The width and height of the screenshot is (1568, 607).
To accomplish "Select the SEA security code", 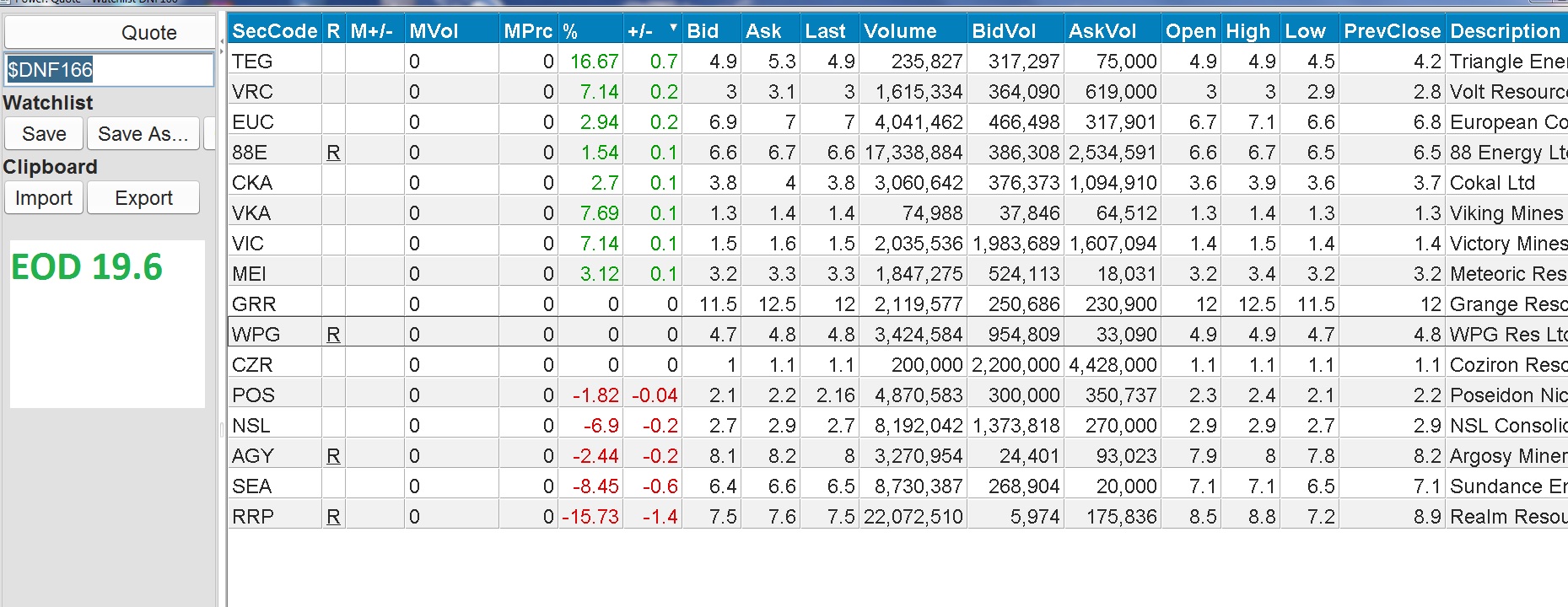I will coord(251,486).
